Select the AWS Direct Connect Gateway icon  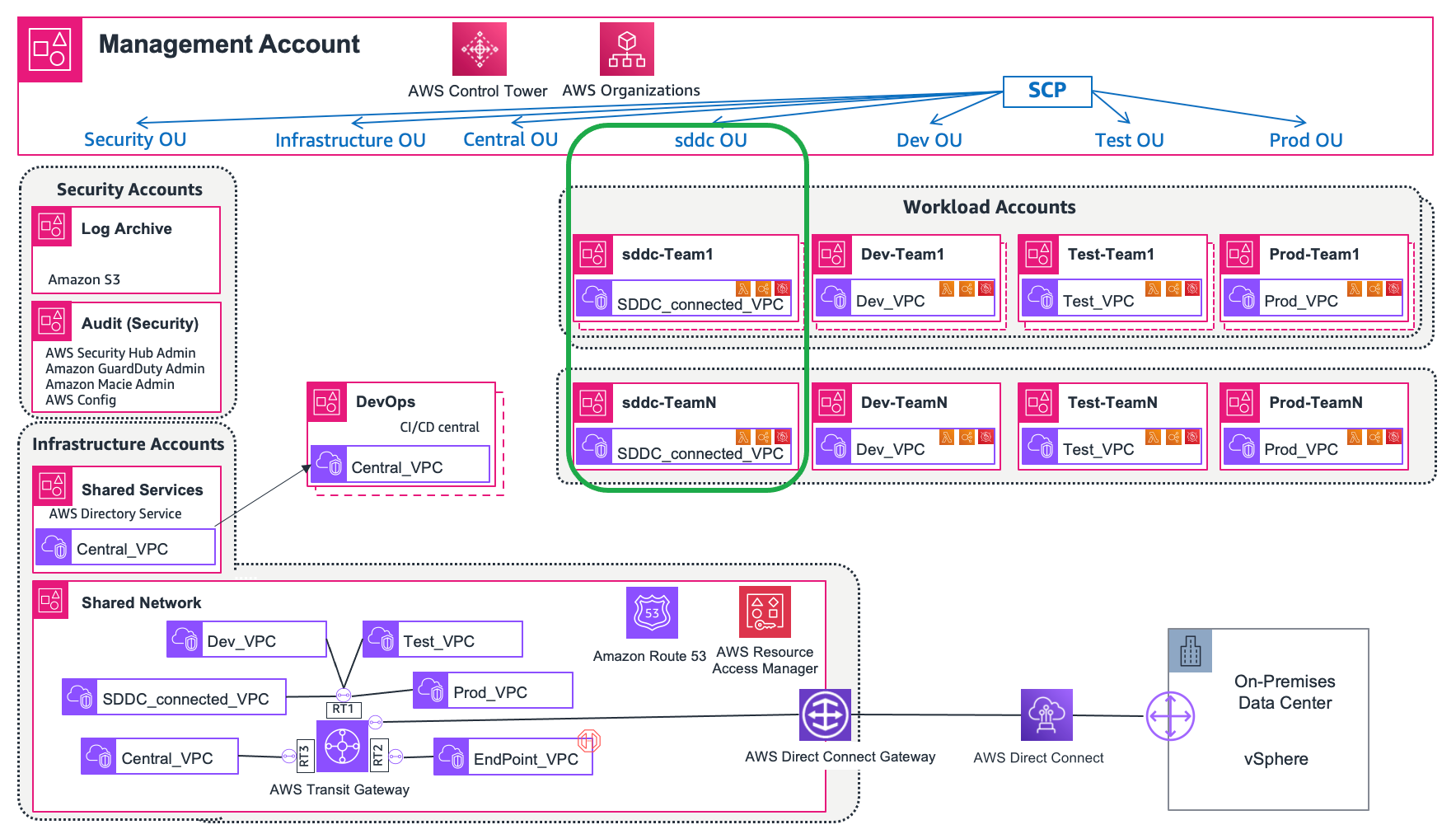tap(823, 717)
